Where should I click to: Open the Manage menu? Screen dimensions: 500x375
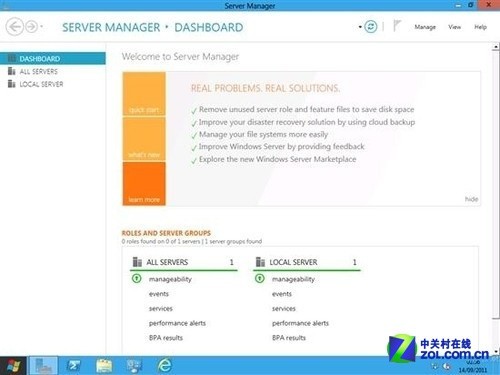pyautogui.click(x=425, y=27)
